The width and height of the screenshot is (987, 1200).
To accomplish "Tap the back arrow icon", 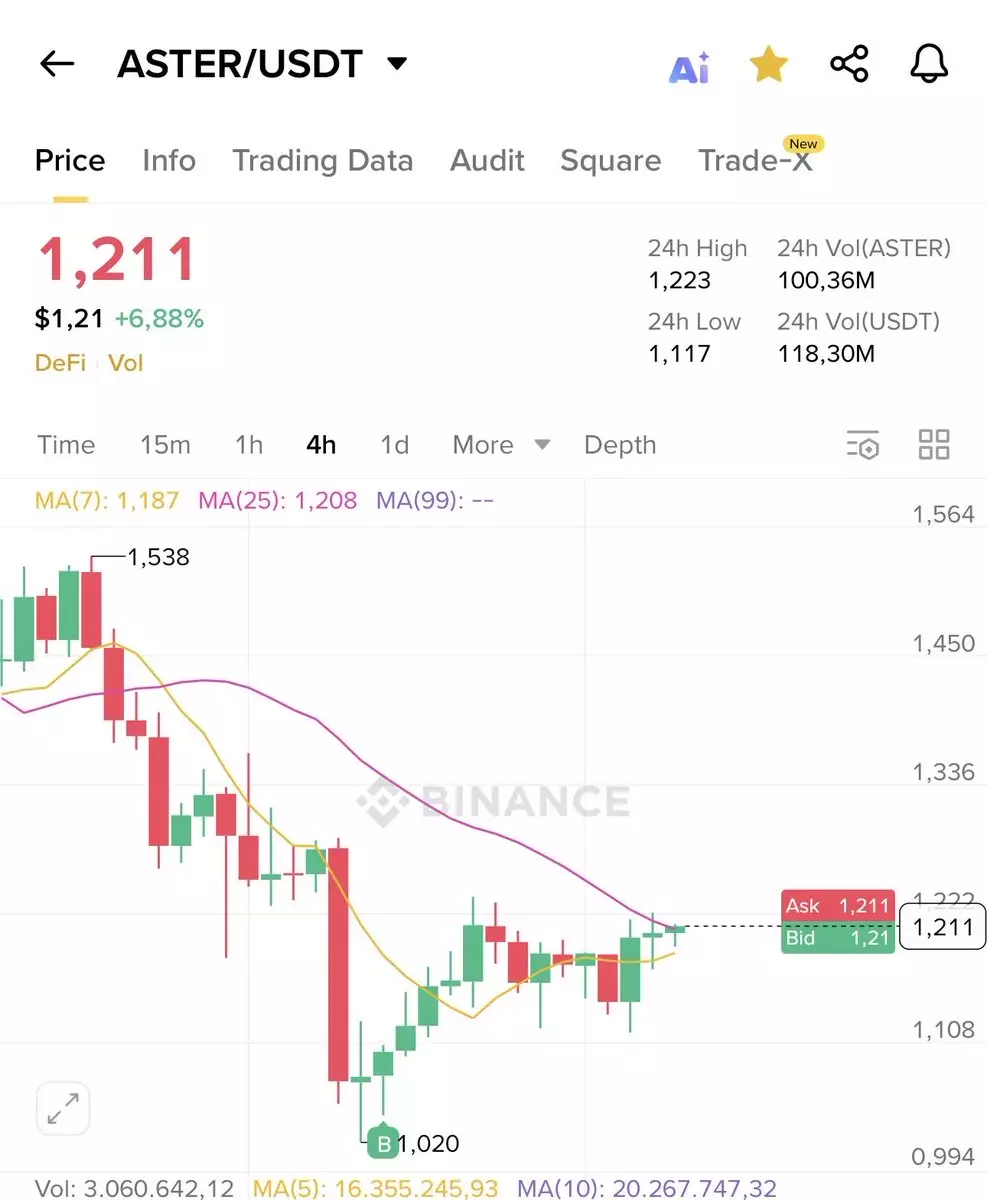I will tap(57, 64).
